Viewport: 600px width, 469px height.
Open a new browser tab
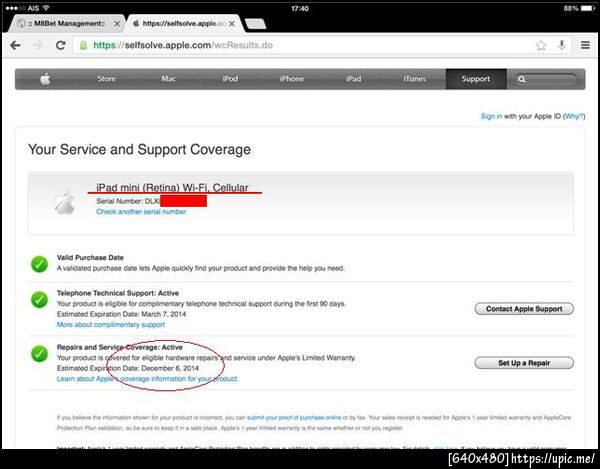coord(255,24)
